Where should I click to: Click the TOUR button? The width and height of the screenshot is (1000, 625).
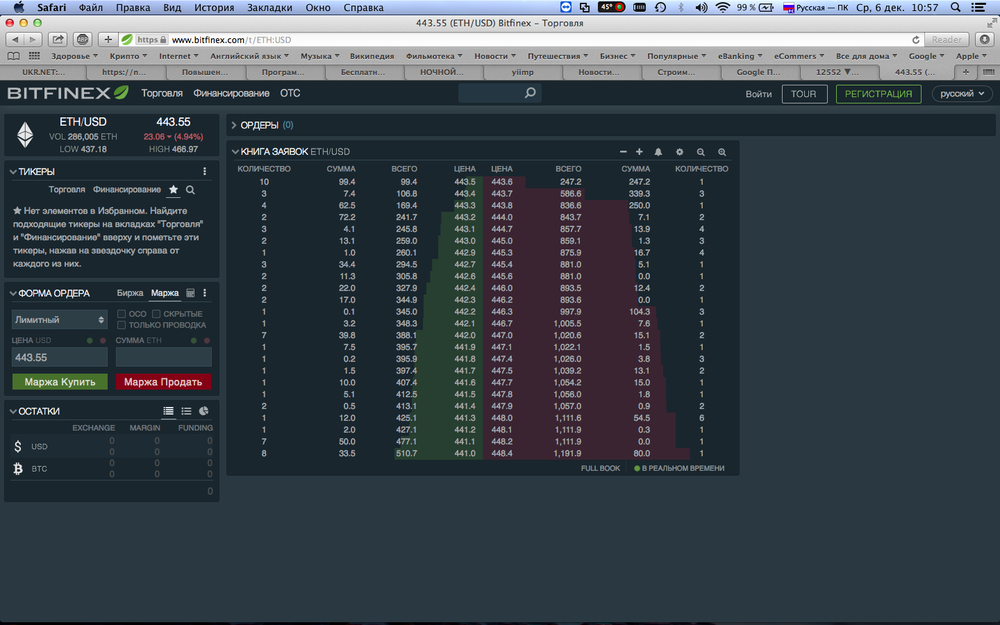pos(804,94)
